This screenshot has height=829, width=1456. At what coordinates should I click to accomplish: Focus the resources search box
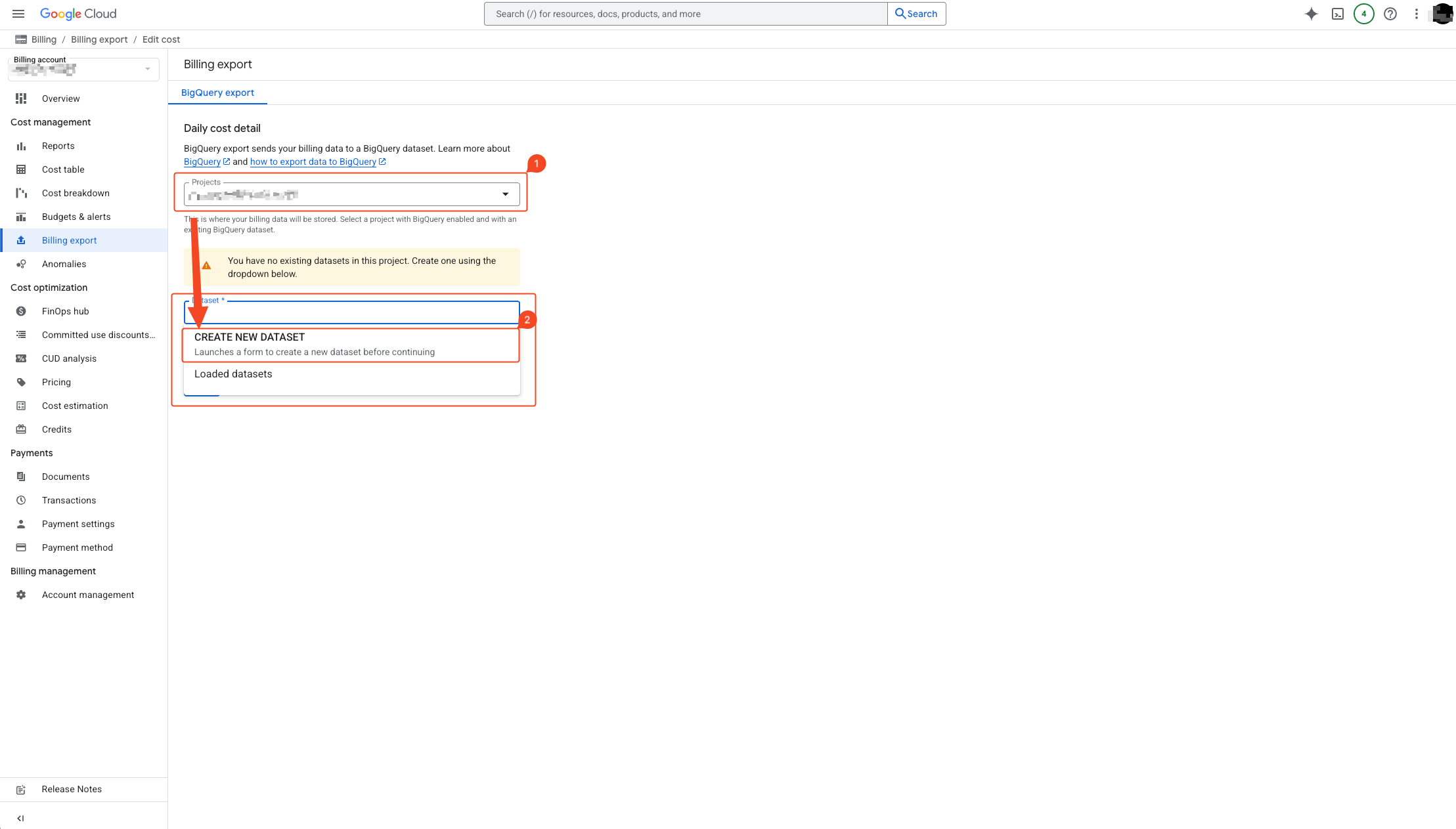686,14
